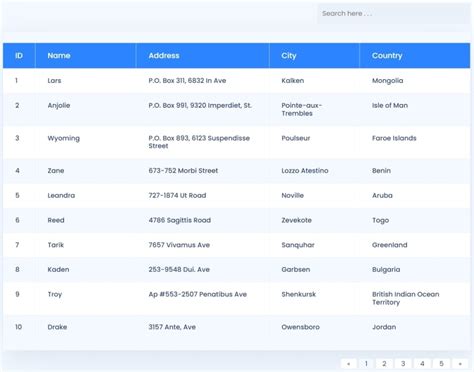Click address P.O. Box 991, 9320 Imperdiet, St.
The height and width of the screenshot is (372, 474).
(200, 106)
